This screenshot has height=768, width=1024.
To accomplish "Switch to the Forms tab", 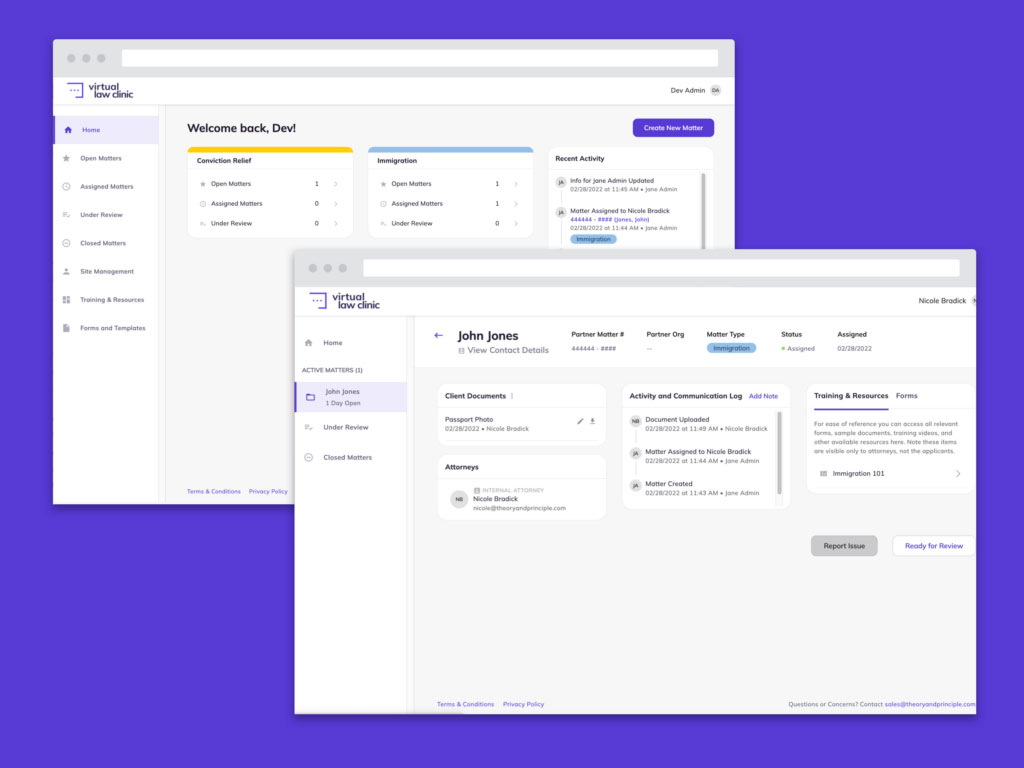I will pos(906,396).
